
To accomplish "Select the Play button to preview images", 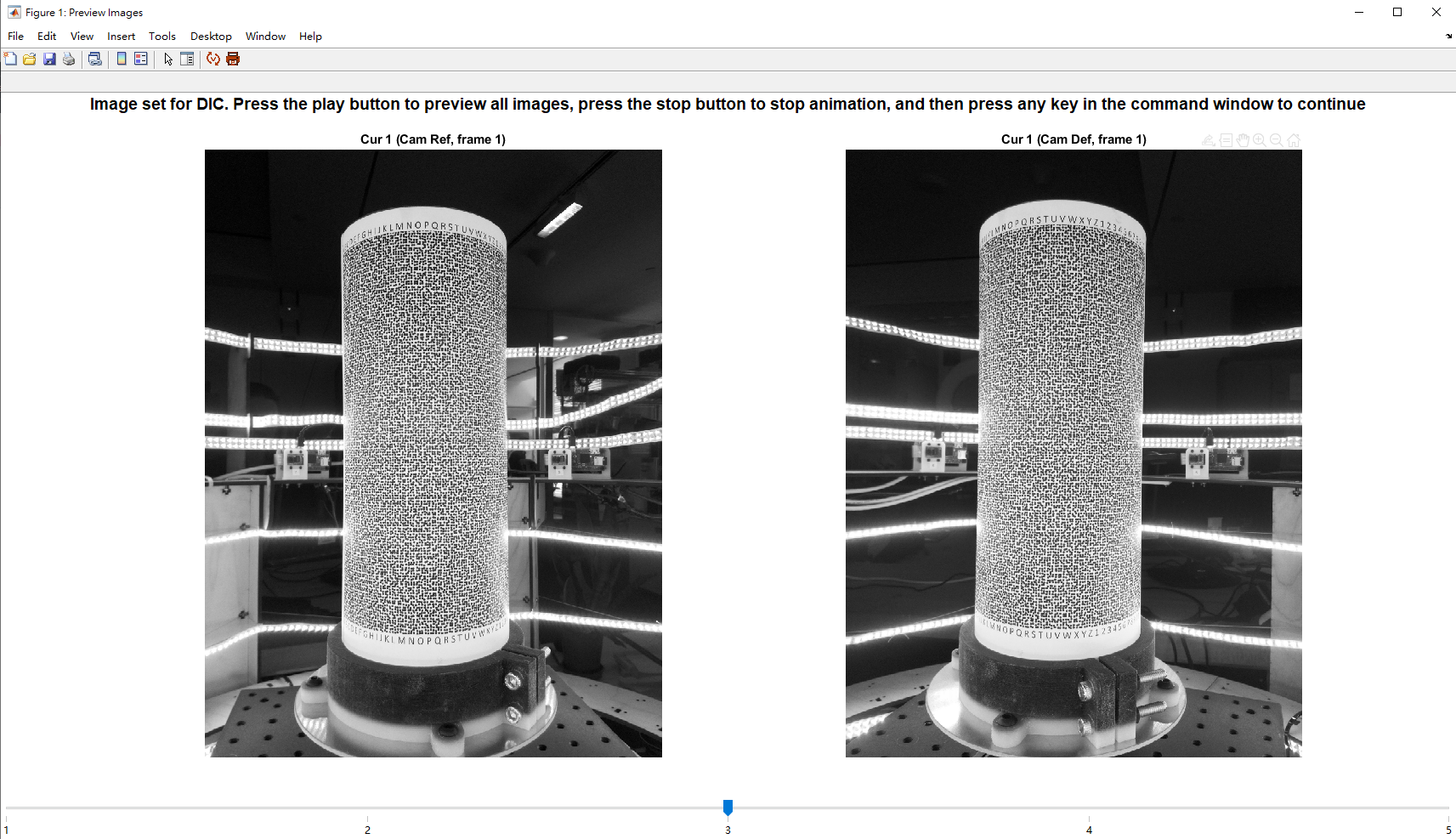I will 212,59.
